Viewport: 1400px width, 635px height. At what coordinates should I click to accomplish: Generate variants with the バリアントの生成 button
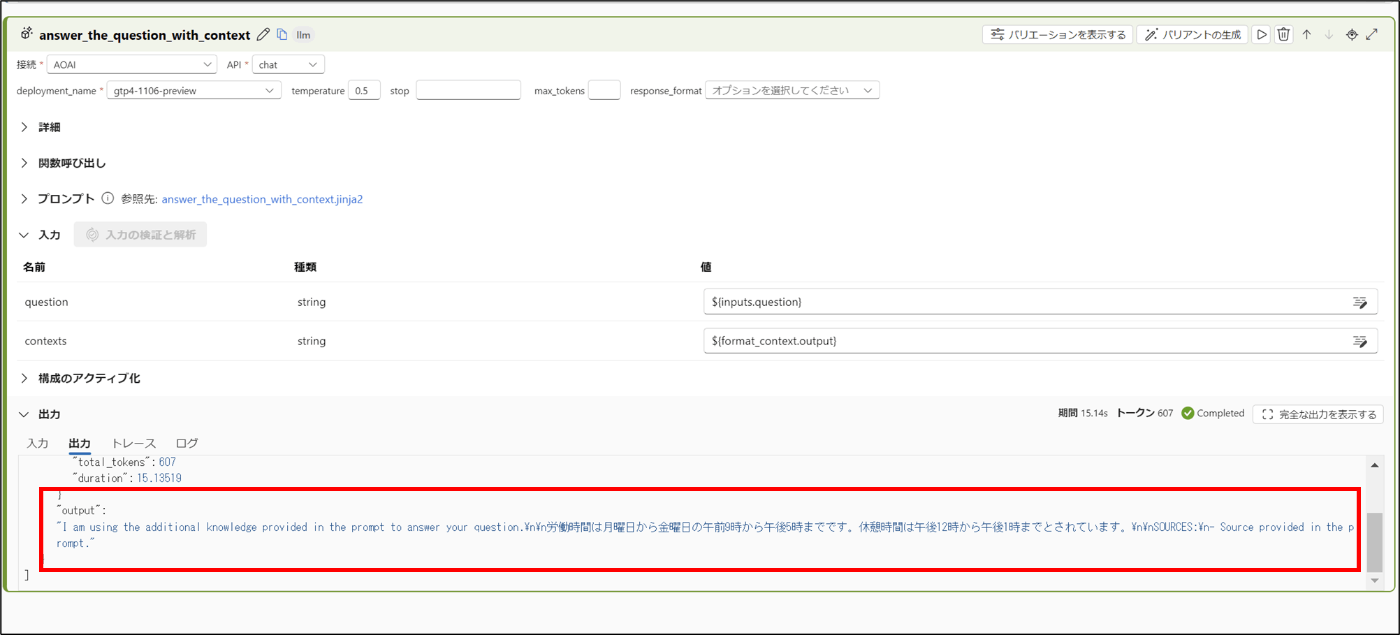(1191, 33)
